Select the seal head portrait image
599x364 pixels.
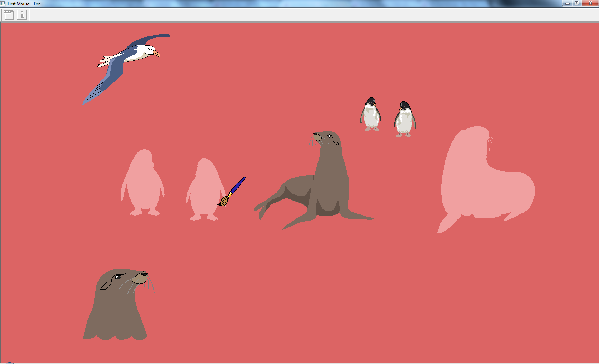[118, 304]
